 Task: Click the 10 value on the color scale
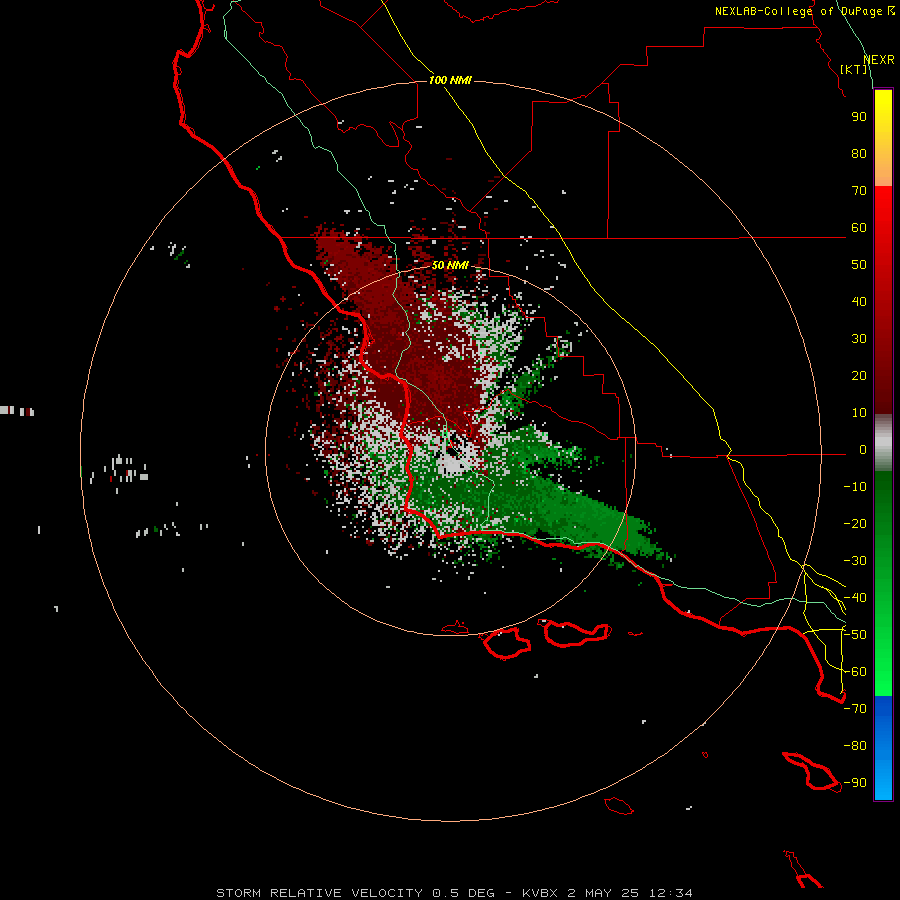coord(859,413)
